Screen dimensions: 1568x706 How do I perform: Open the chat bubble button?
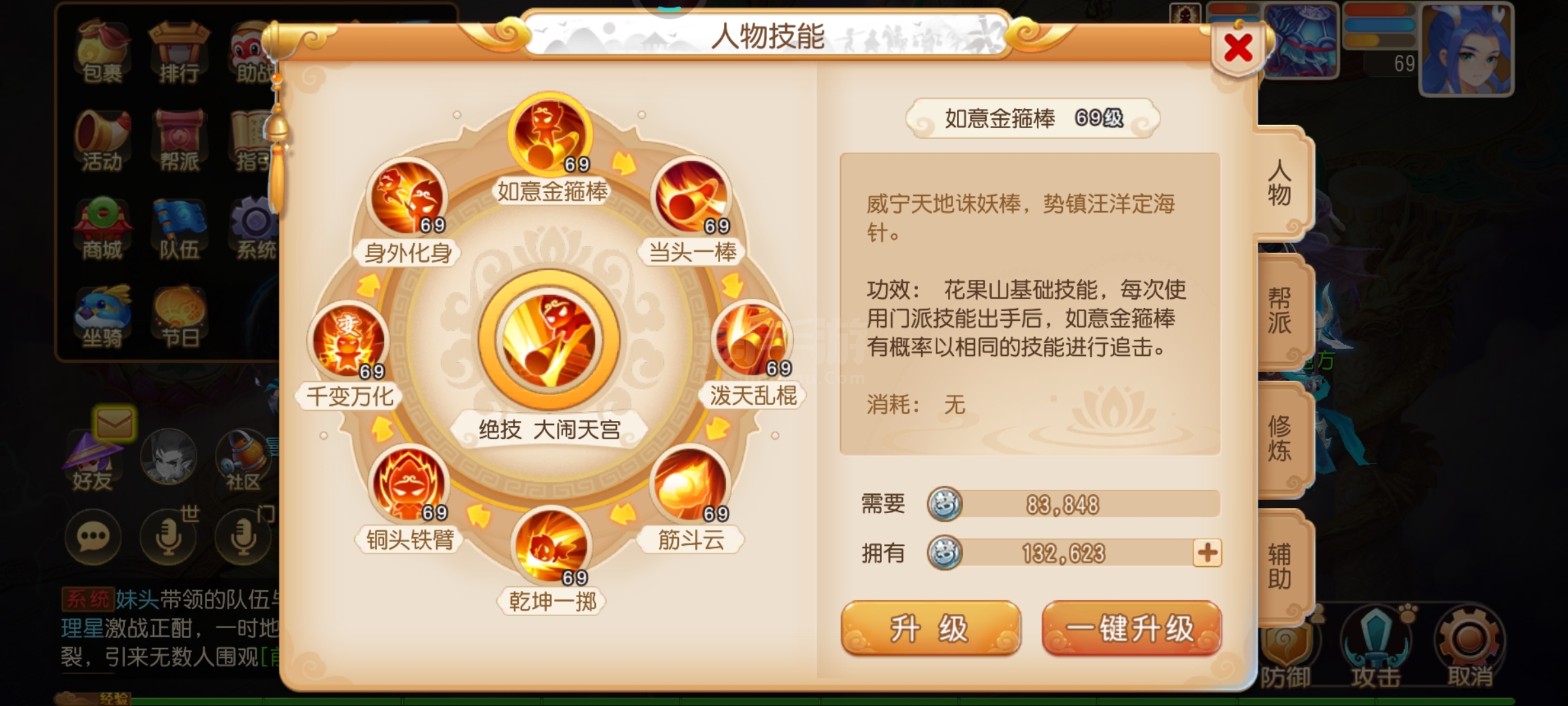pos(93,537)
